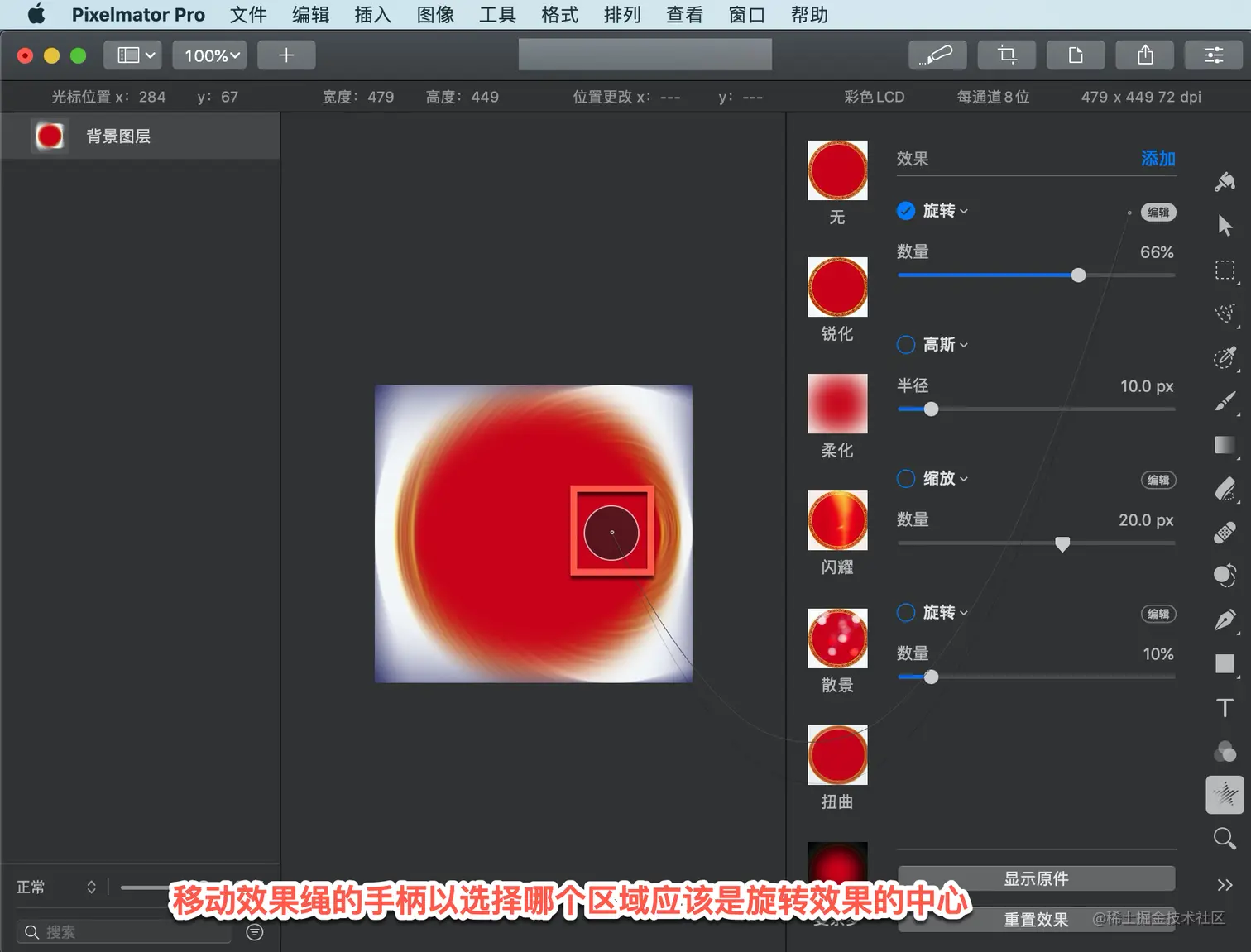Select the Erase tool

pyautogui.click(x=1225, y=489)
